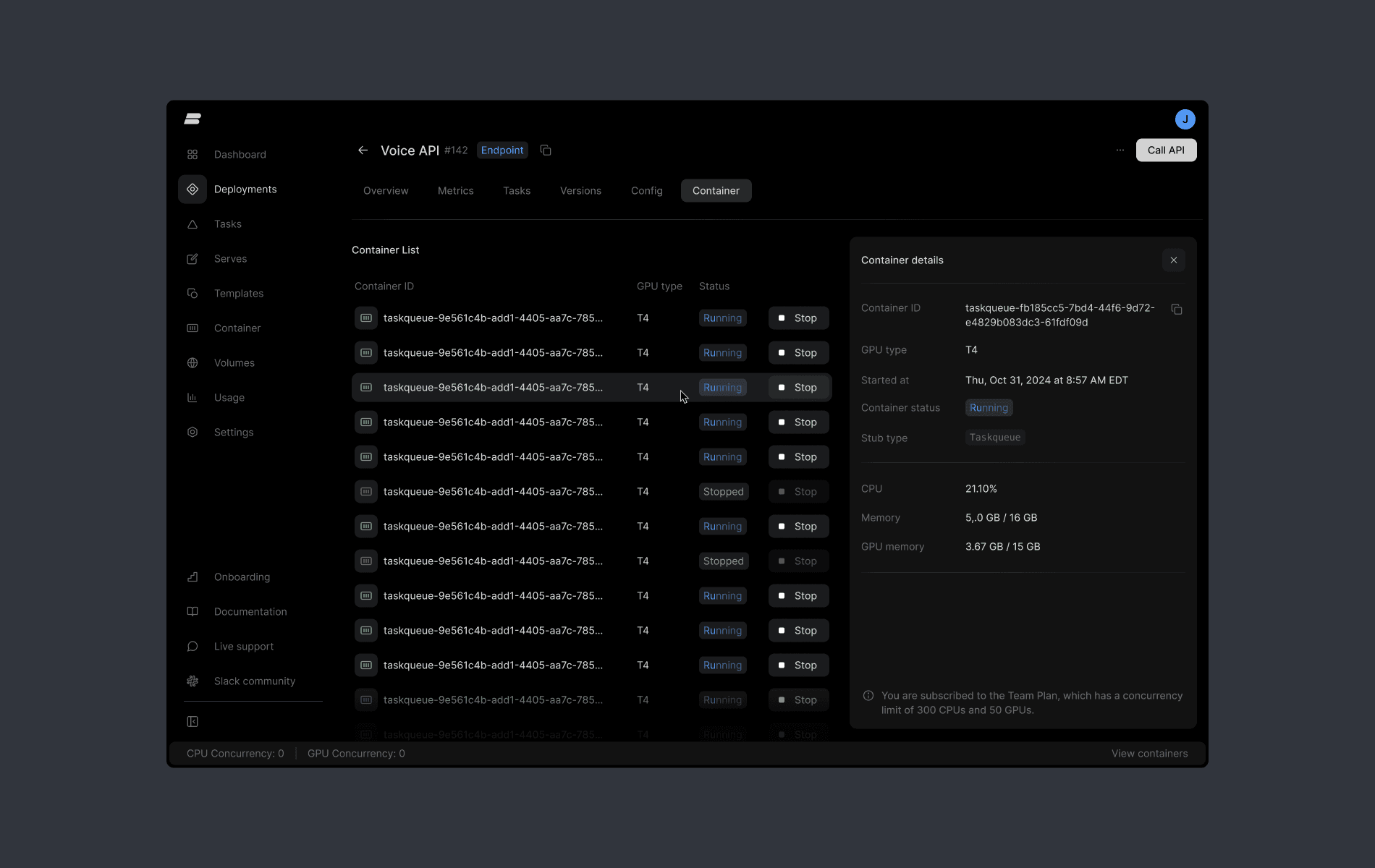This screenshot has width=1375, height=868.
Task: Stop the container in the first list row
Action: coord(799,318)
